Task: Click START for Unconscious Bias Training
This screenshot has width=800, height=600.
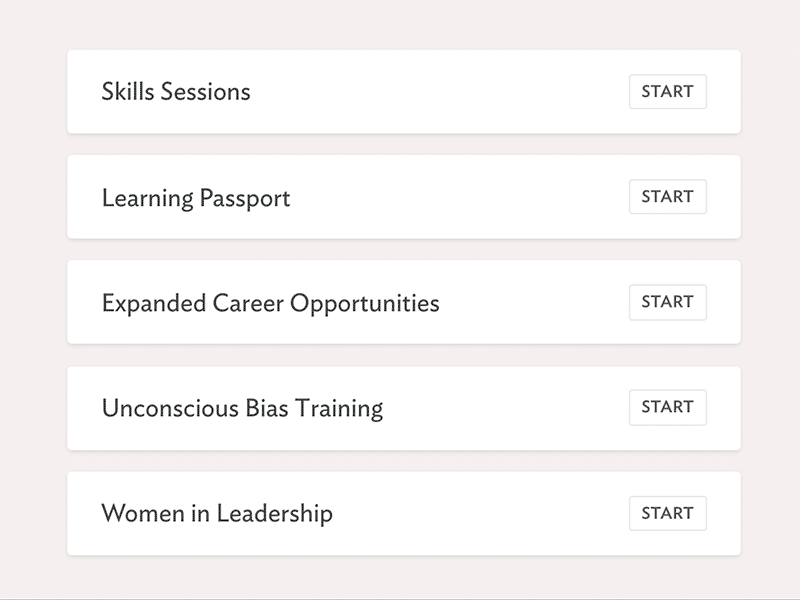Action: pos(667,407)
